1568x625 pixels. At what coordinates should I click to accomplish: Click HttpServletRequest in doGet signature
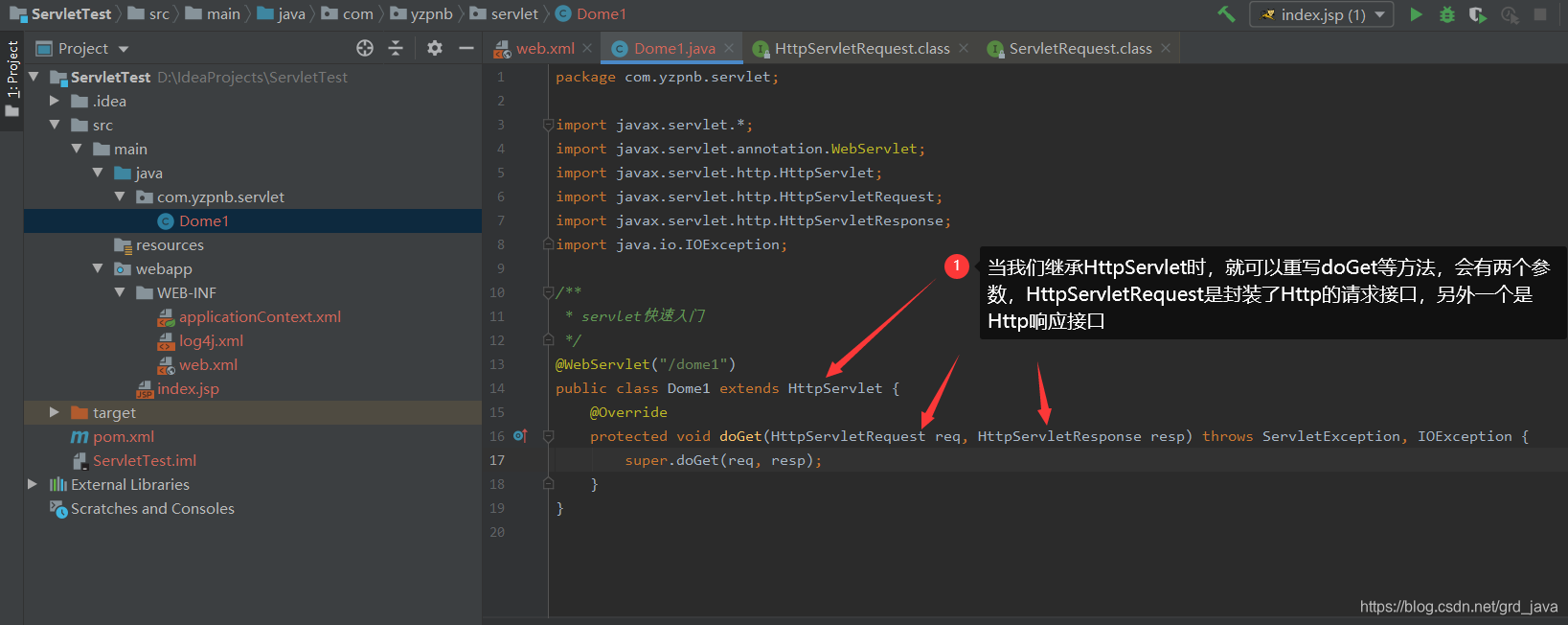849,436
